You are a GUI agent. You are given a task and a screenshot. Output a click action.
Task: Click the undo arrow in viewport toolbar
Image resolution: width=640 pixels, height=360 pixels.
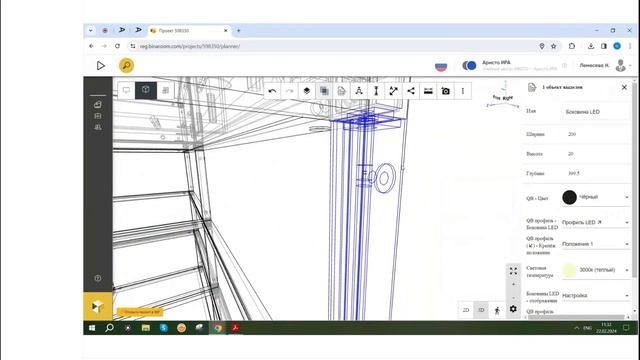click(272, 91)
